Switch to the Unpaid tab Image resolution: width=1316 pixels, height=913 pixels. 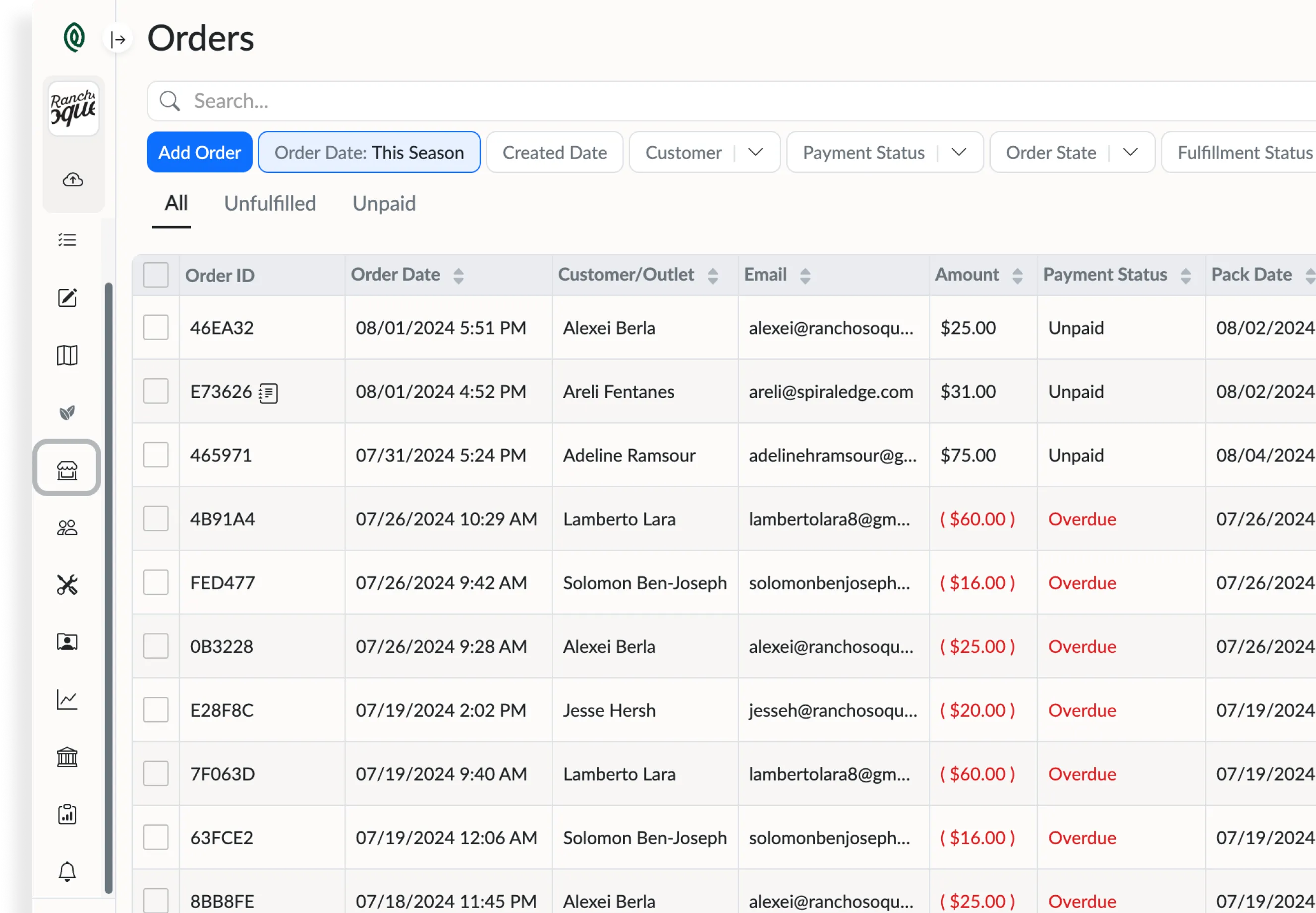coord(384,204)
